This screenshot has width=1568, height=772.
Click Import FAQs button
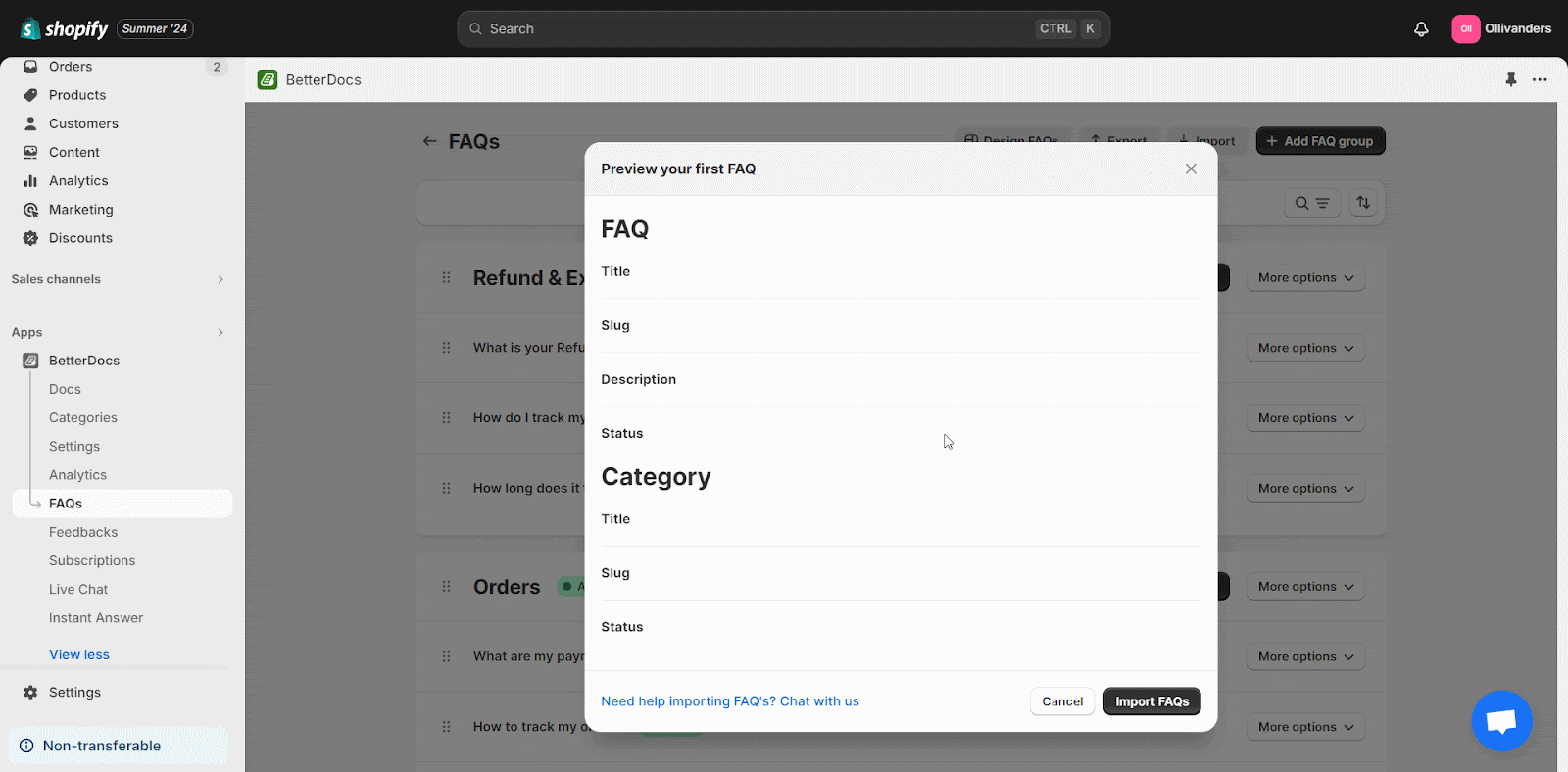coord(1151,701)
